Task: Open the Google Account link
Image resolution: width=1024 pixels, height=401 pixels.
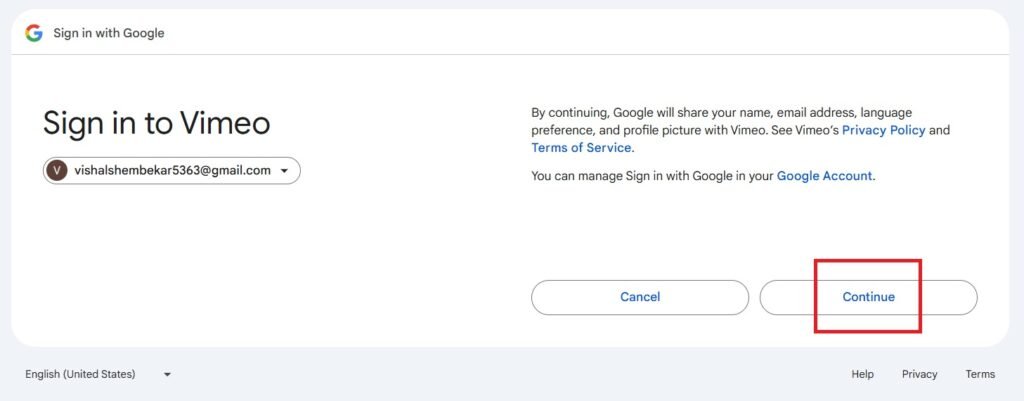Action: [824, 176]
